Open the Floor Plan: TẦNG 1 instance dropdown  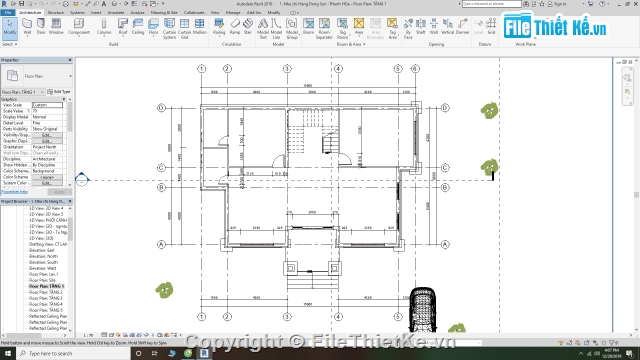pyautogui.click(x=23, y=92)
